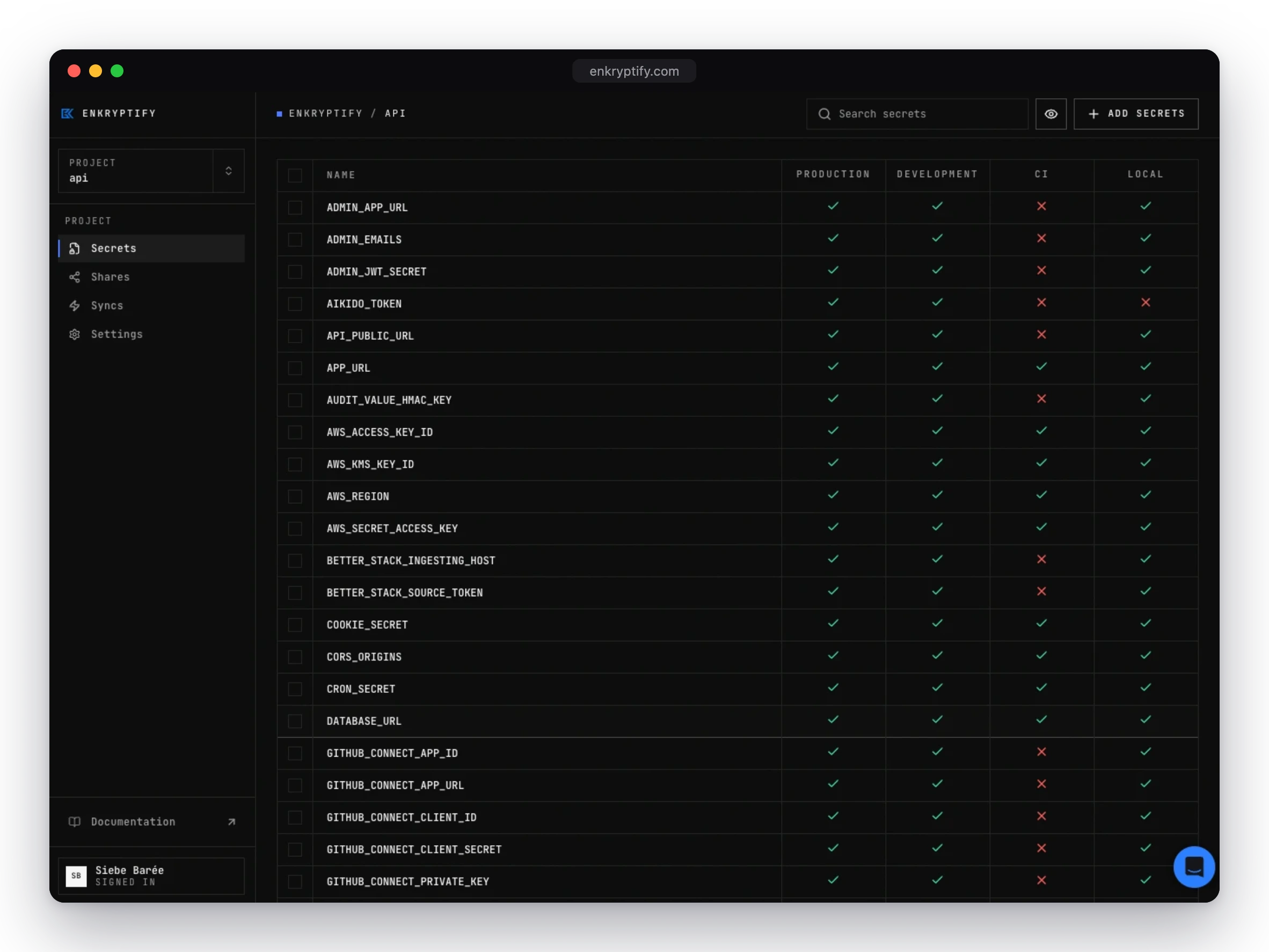The image size is (1269, 952).
Task: Open the Documentation link
Action: click(x=151, y=822)
